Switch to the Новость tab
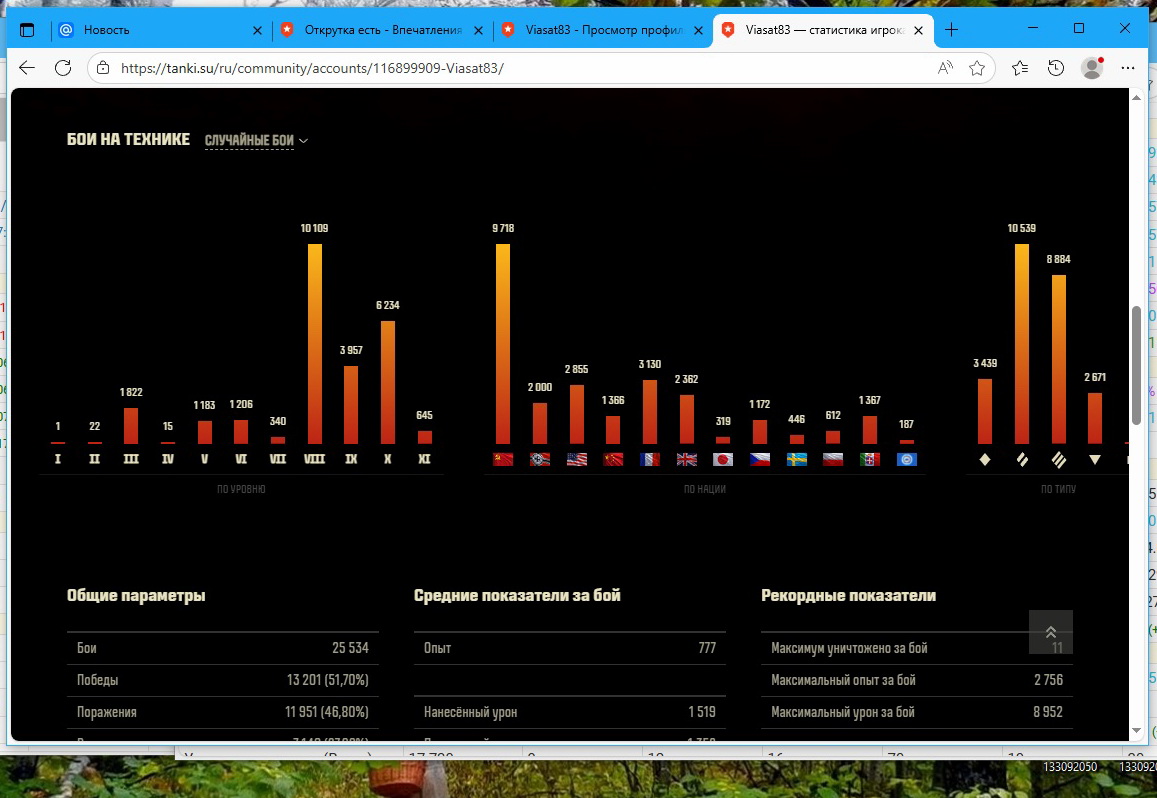 160,30
